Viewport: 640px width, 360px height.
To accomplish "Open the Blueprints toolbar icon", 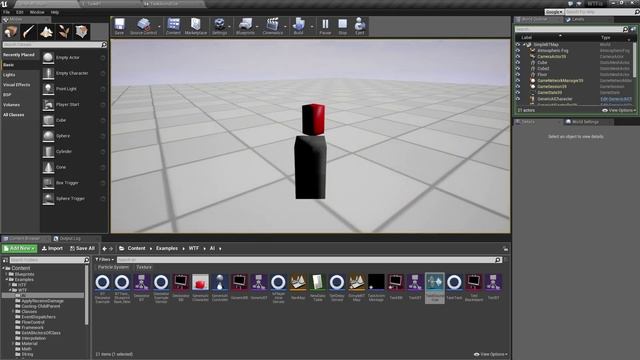I will coord(245,26).
